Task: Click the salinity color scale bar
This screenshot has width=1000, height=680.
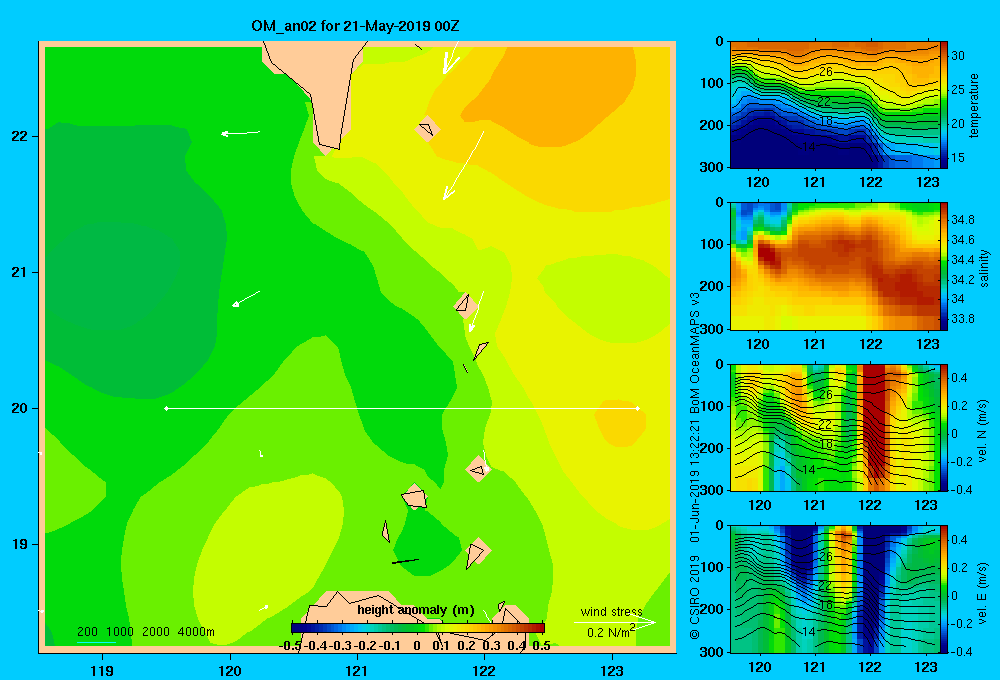Action: pyautogui.click(x=944, y=266)
